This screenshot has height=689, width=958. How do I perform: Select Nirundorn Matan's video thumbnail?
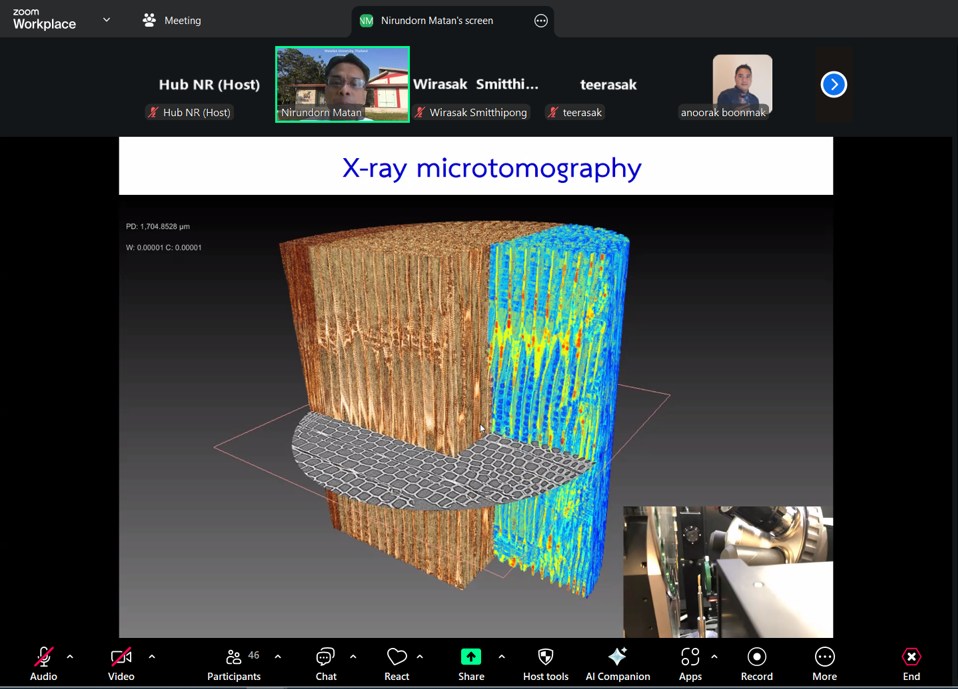click(x=342, y=84)
